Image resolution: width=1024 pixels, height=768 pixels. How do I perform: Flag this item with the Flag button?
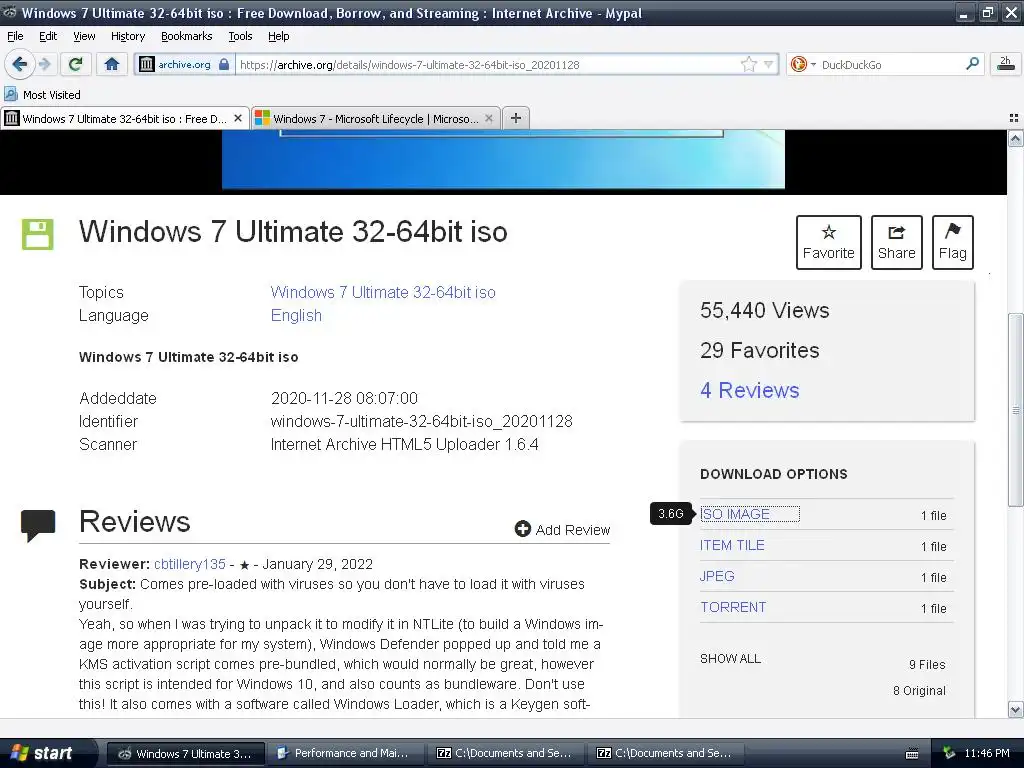point(953,242)
